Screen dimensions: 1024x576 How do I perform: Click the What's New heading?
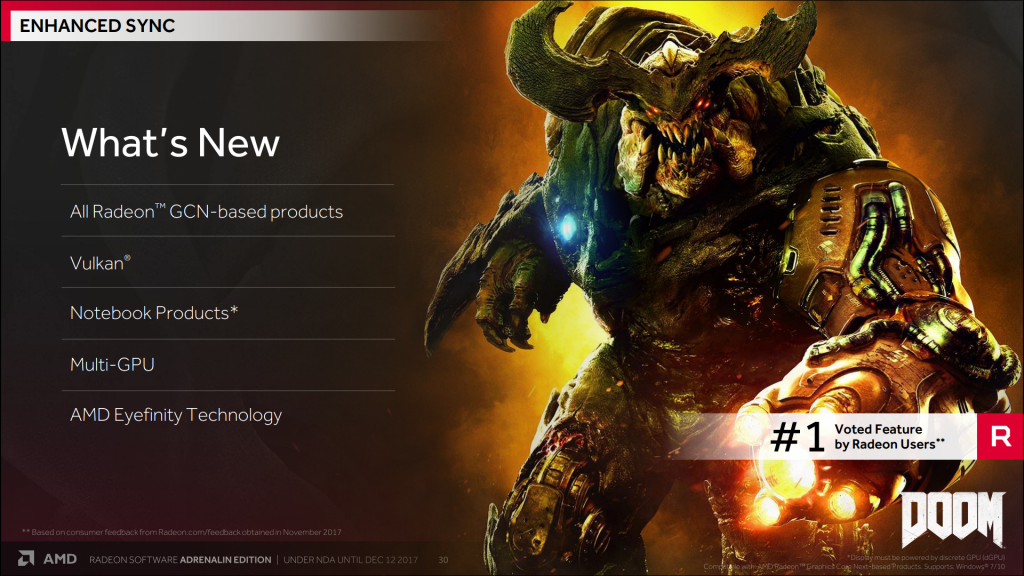point(170,142)
